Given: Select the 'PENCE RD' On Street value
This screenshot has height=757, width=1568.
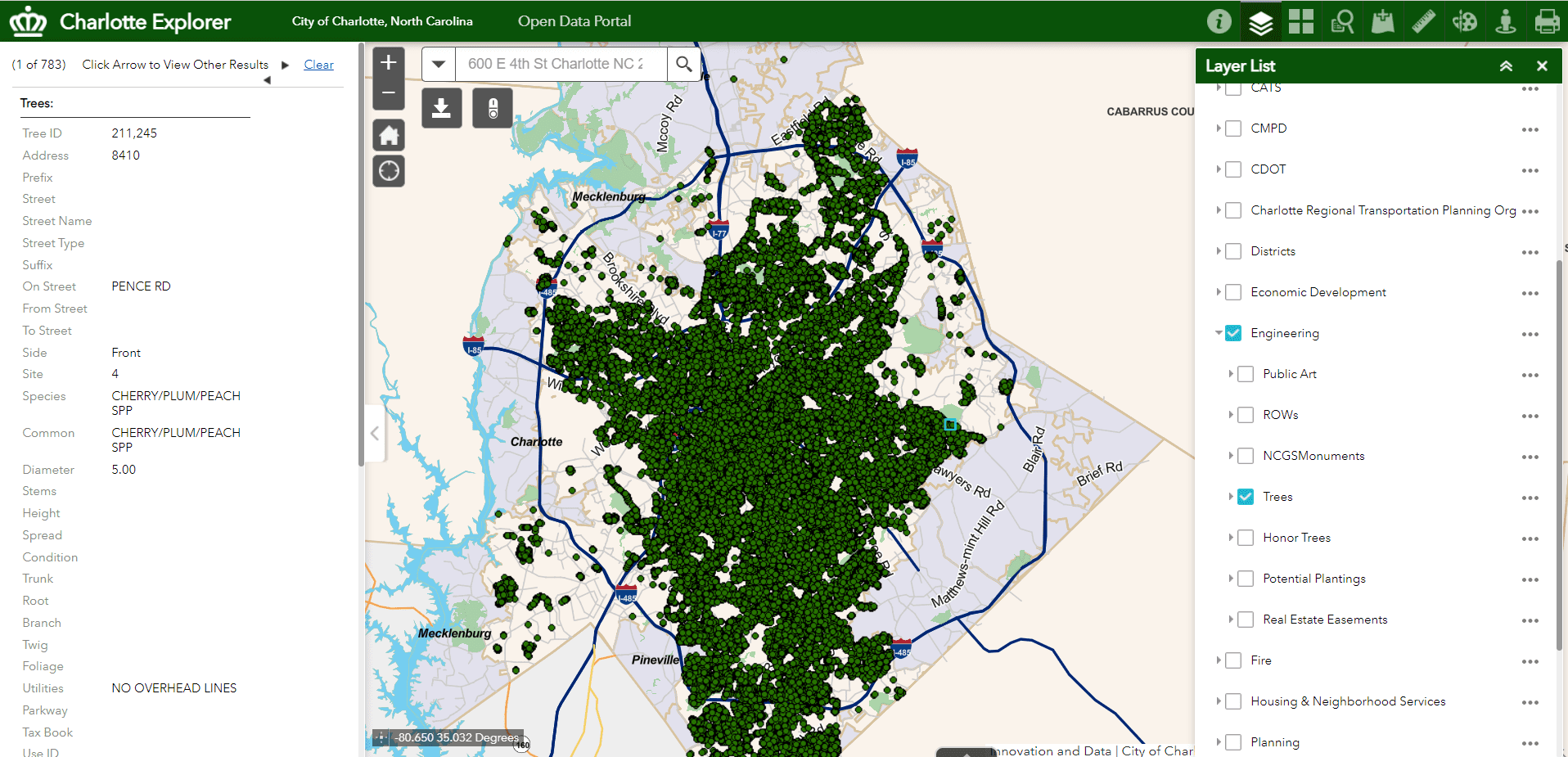Looking at the screenshot, I should (141, 286).
